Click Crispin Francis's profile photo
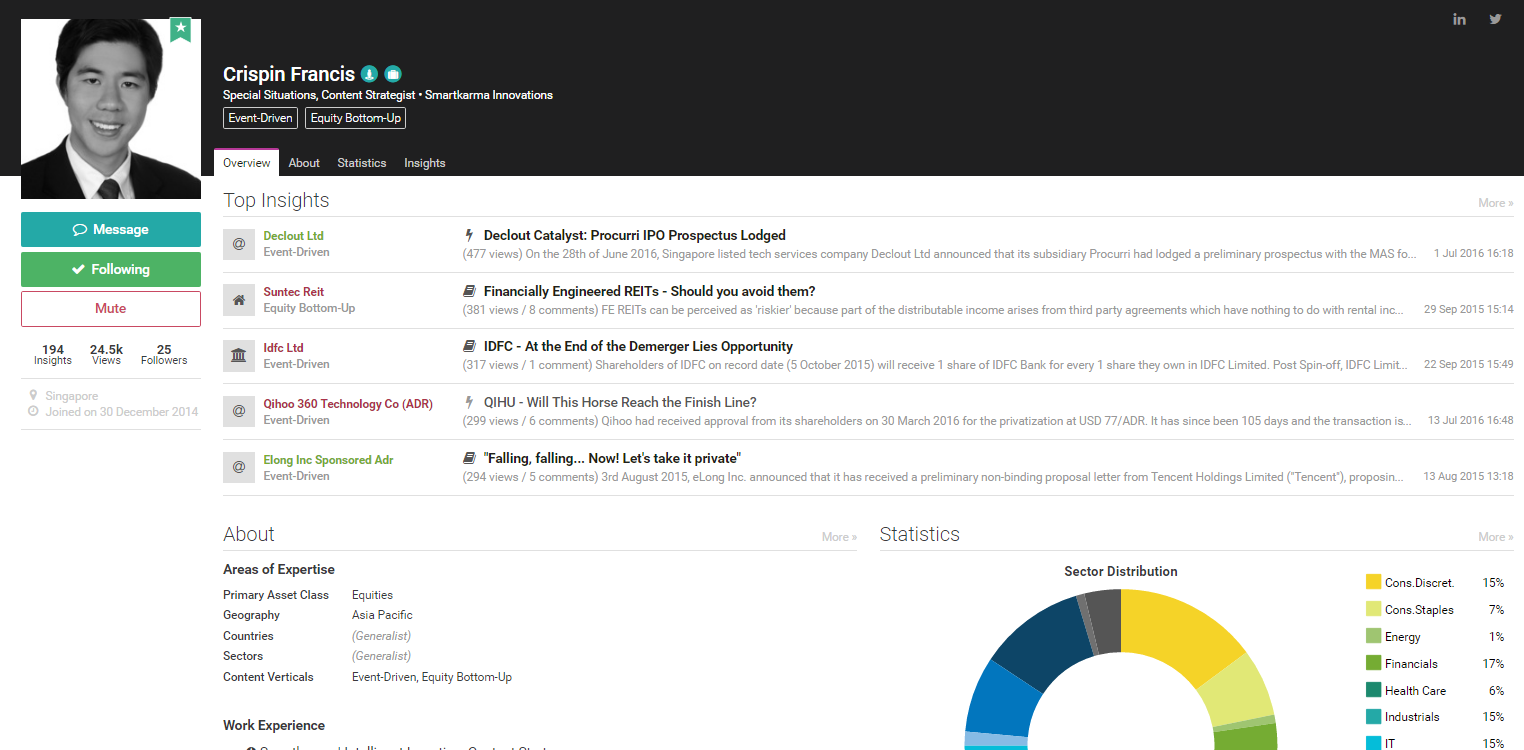The height and width of the screenshot is (750, 1524). point(111,109)
